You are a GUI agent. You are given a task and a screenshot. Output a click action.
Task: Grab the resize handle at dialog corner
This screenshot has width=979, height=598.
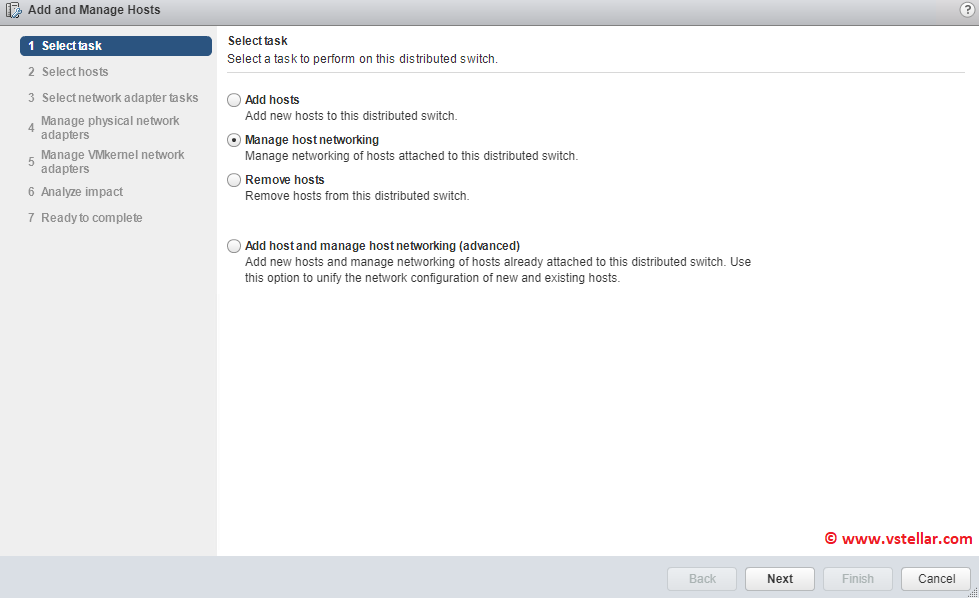pos(972,592)
